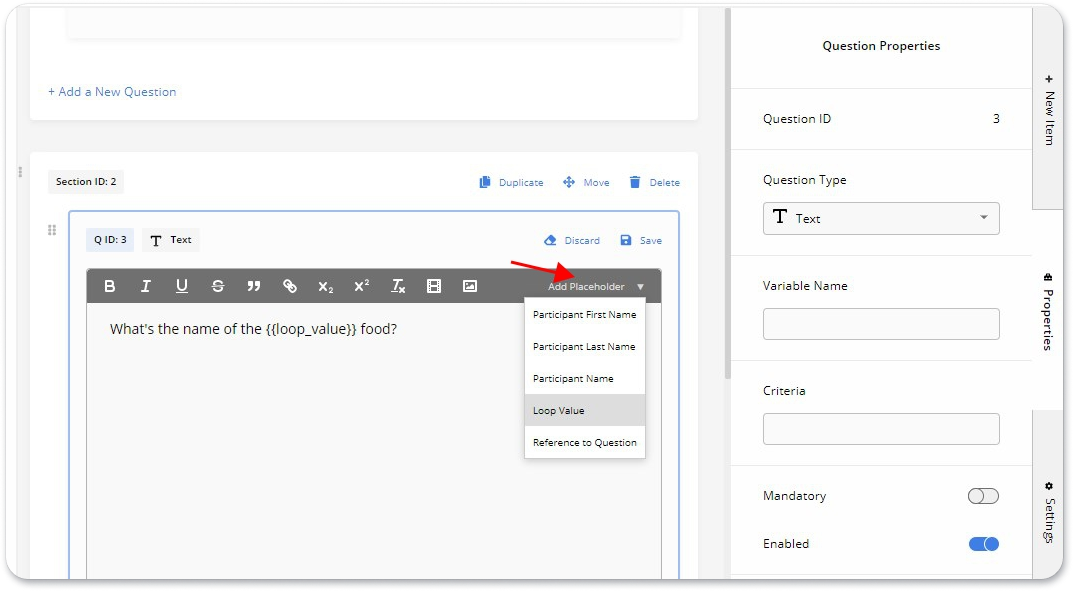Select Loop Value from placeholder menu

(584, 410)
